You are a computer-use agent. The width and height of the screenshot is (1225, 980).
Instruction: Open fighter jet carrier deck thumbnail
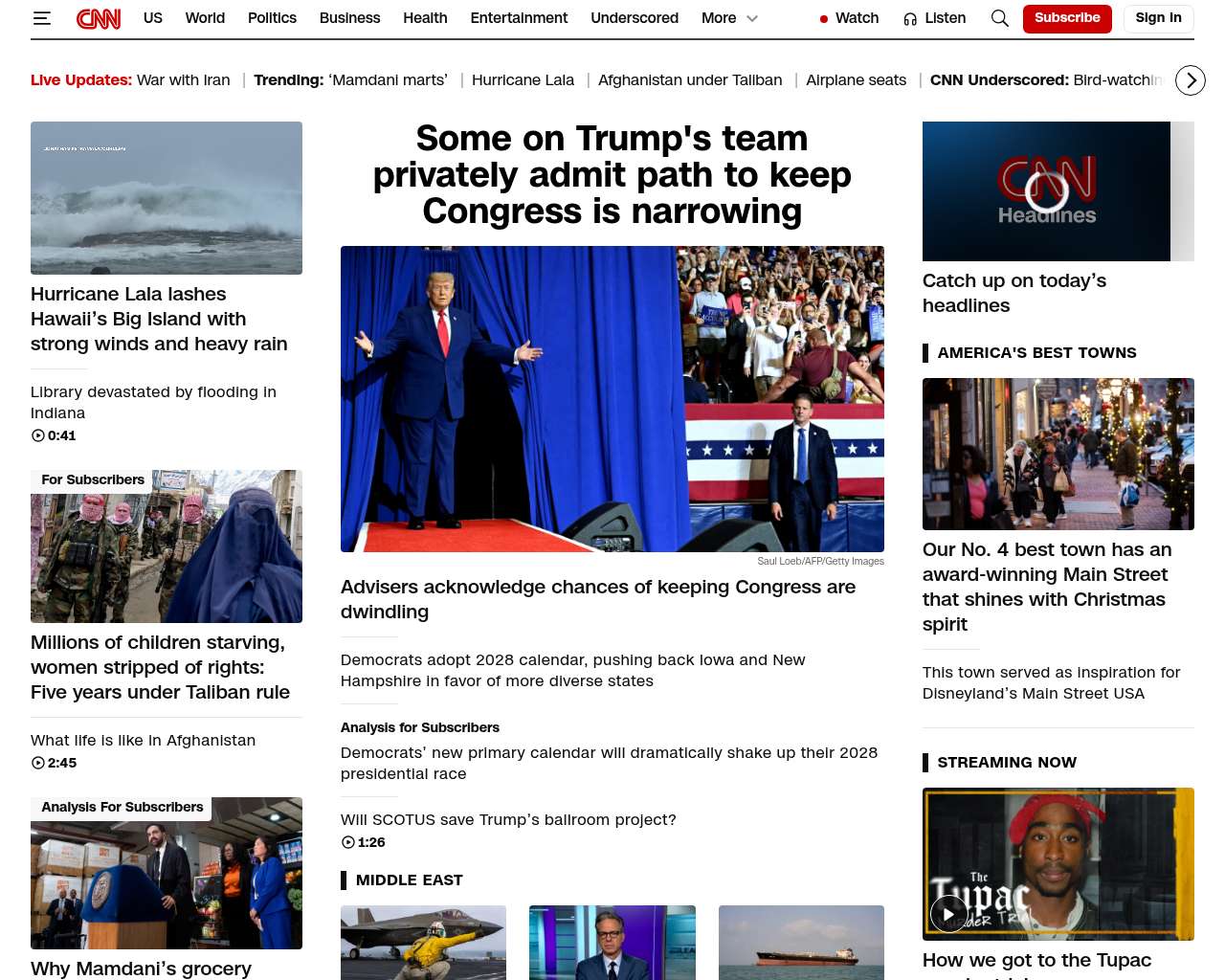[423, 943]
